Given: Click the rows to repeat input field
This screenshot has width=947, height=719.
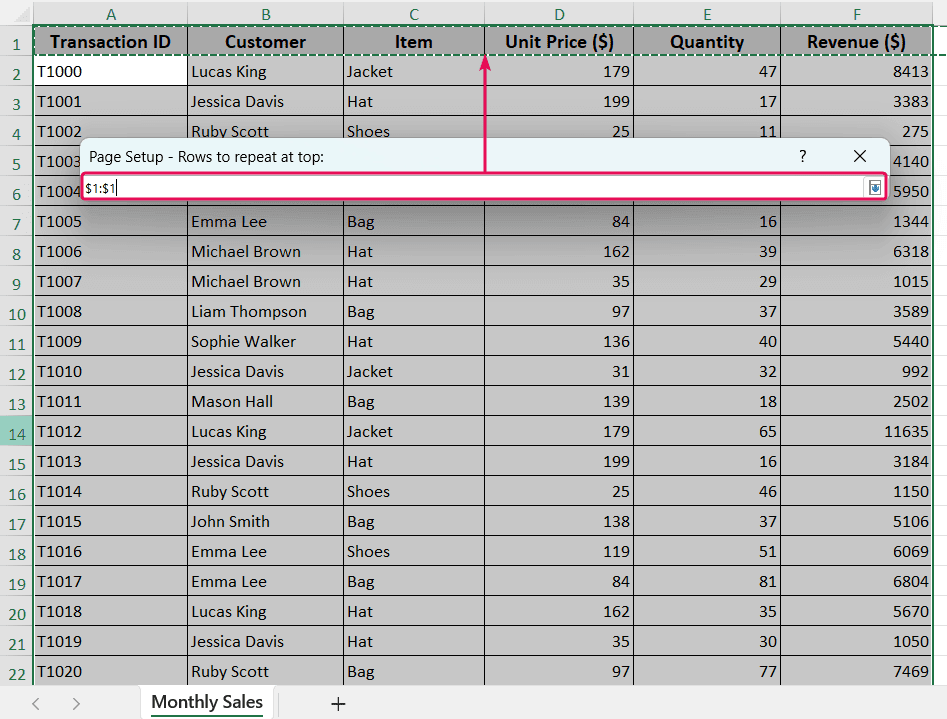Looking at the screenshot, I should [x=474, y=188].
